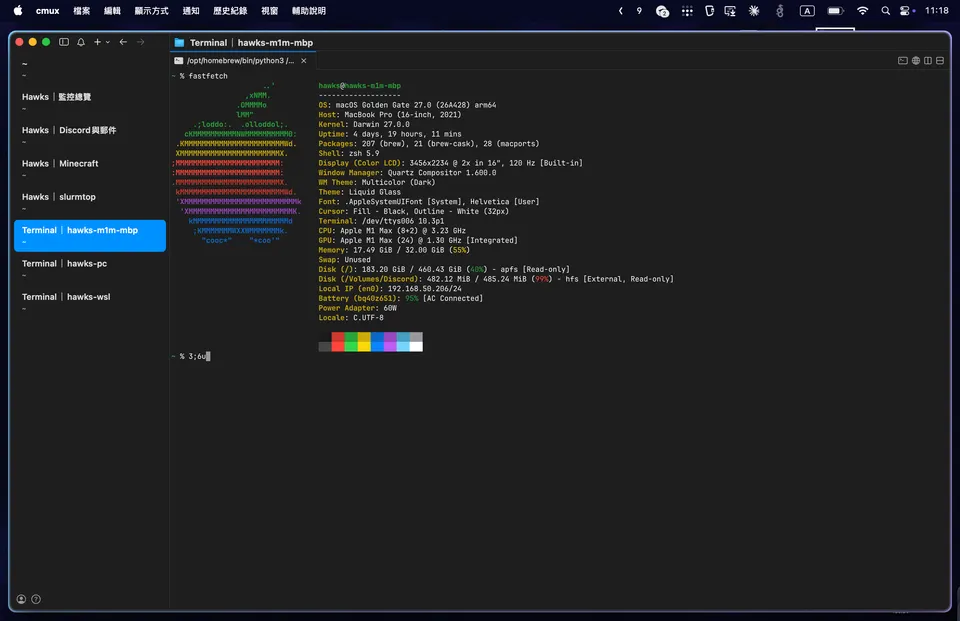Screen dimensions: 960x621
Task: Open the 通知 menu
Action: (190, 10)
